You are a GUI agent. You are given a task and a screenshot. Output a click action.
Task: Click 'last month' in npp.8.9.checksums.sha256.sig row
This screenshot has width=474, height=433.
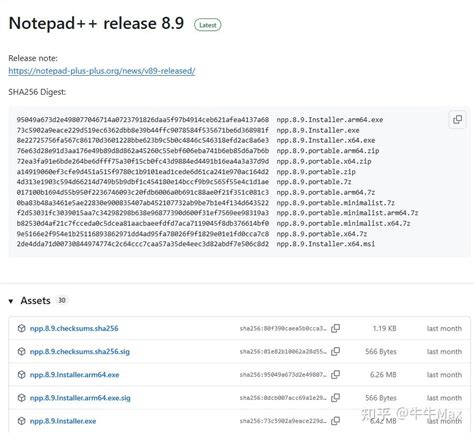(444, 351)
